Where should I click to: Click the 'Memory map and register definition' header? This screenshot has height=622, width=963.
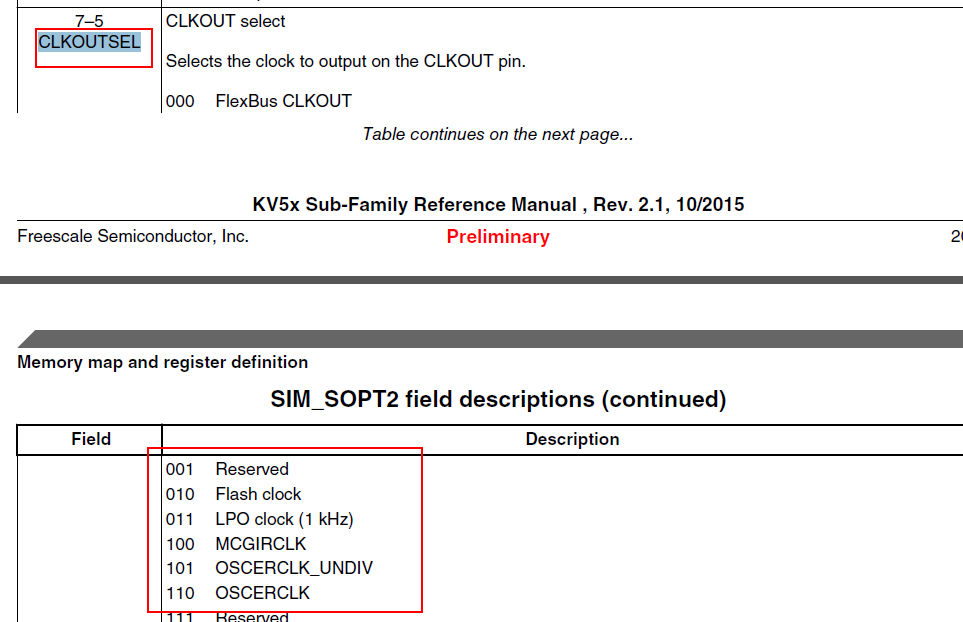tap(162, 362)
